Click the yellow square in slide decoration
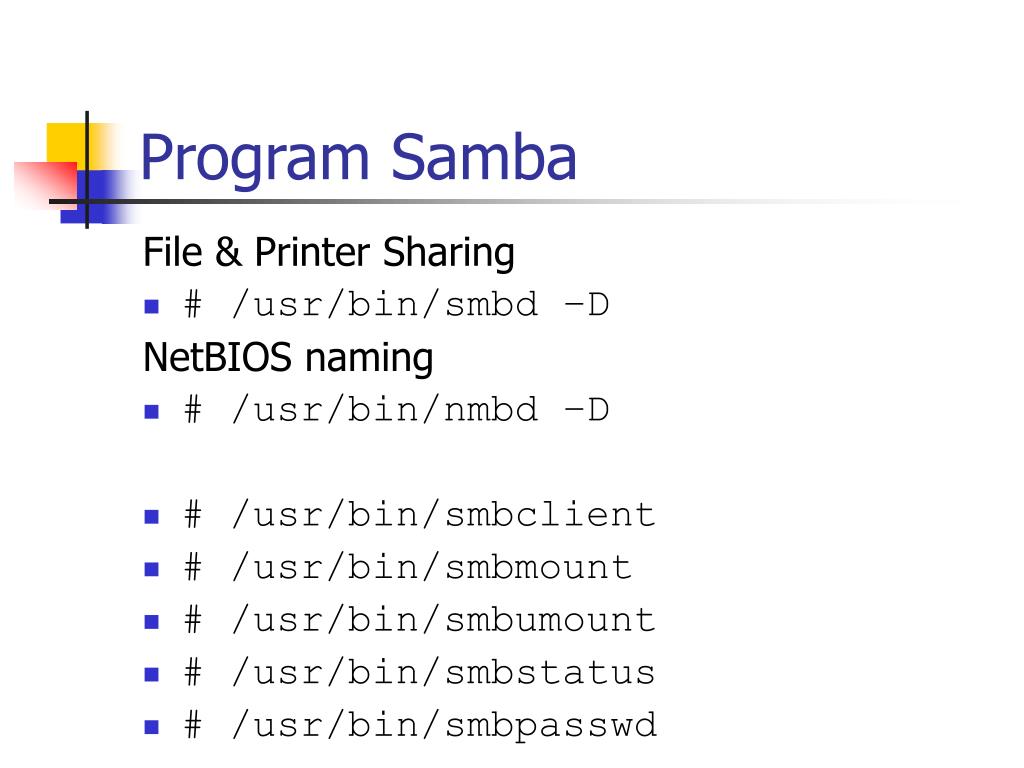The height and width of the screenshot is (768, 1024). pos(62,141)
